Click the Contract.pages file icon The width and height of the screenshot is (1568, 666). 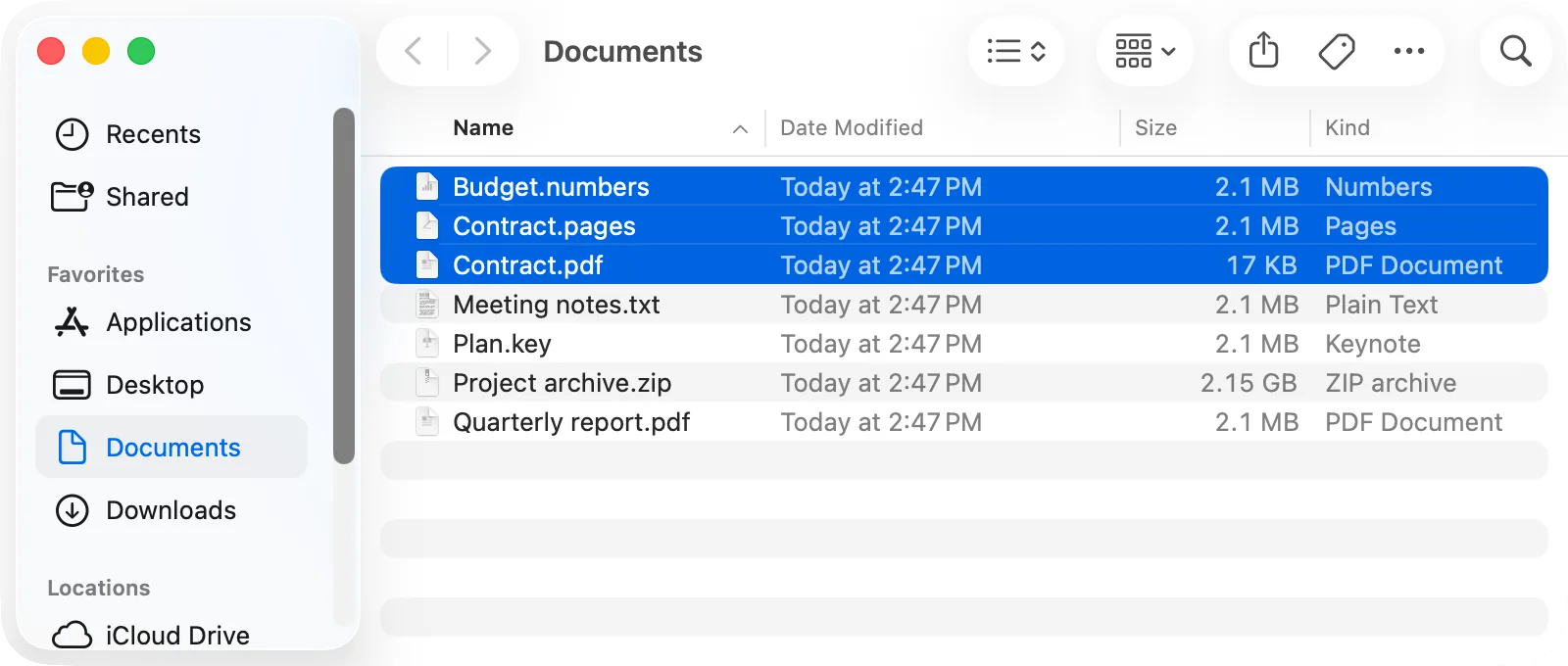click(x=427, y=226)
